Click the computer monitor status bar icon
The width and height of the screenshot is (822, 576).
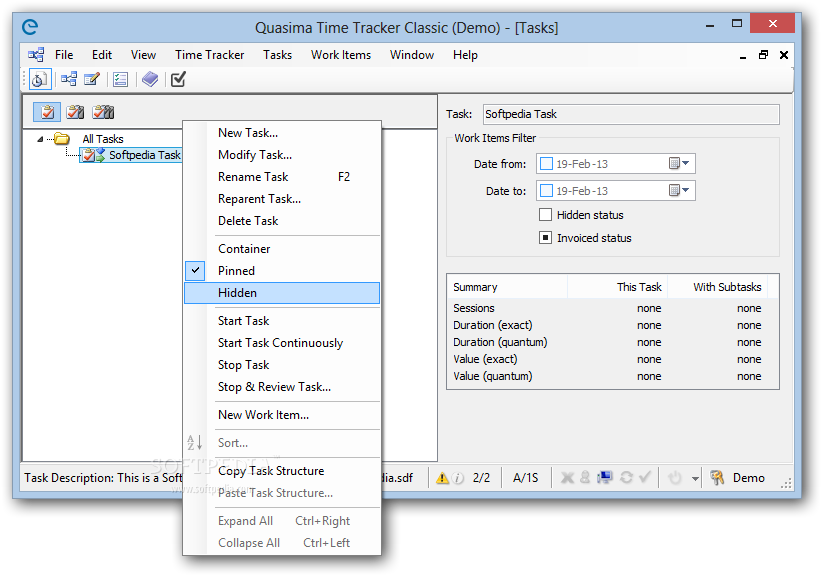click(x=604, y=477)
